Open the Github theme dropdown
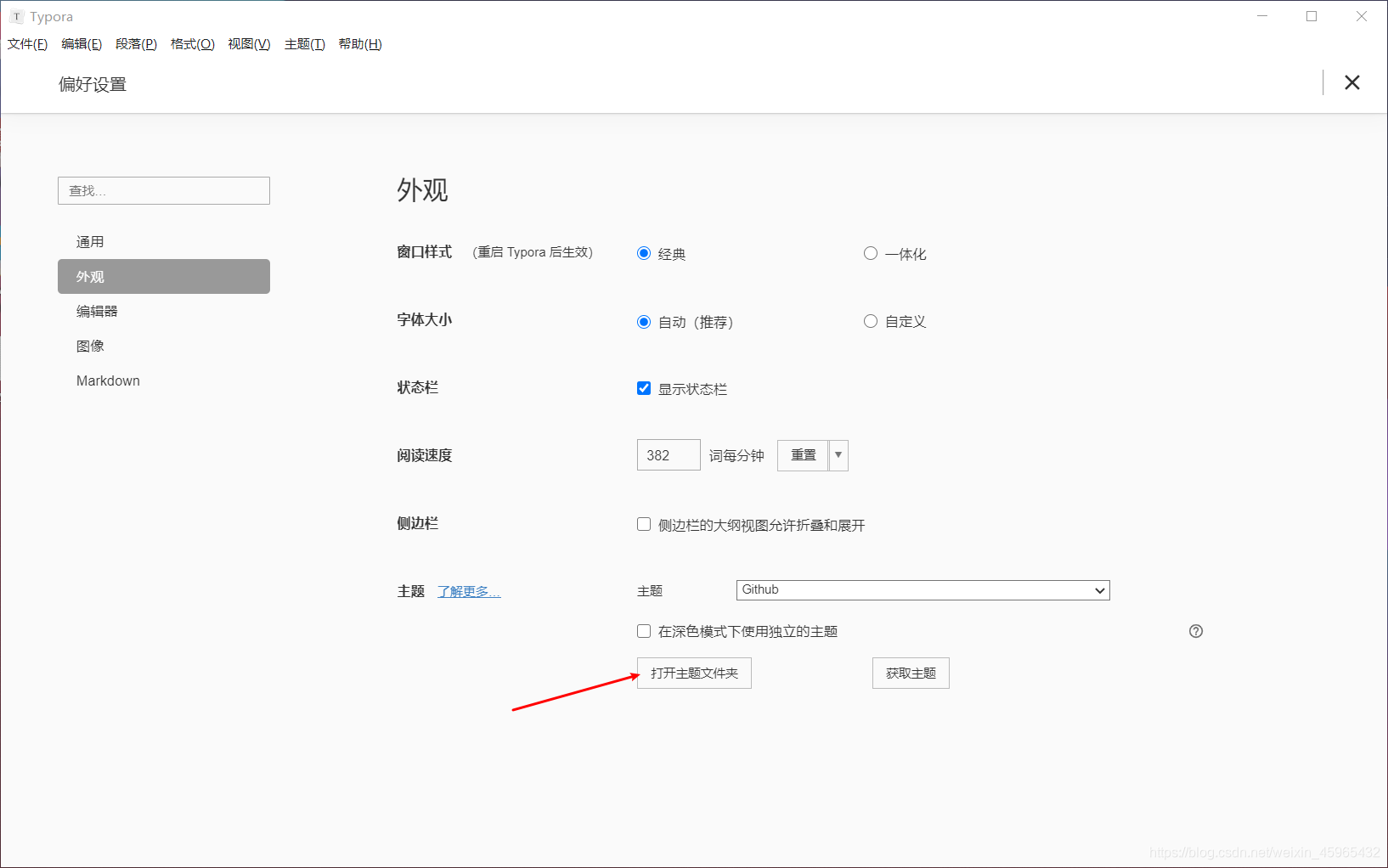Image resolution: width=1388 pixels, height=868 pixels. click(x=923, y=590)
